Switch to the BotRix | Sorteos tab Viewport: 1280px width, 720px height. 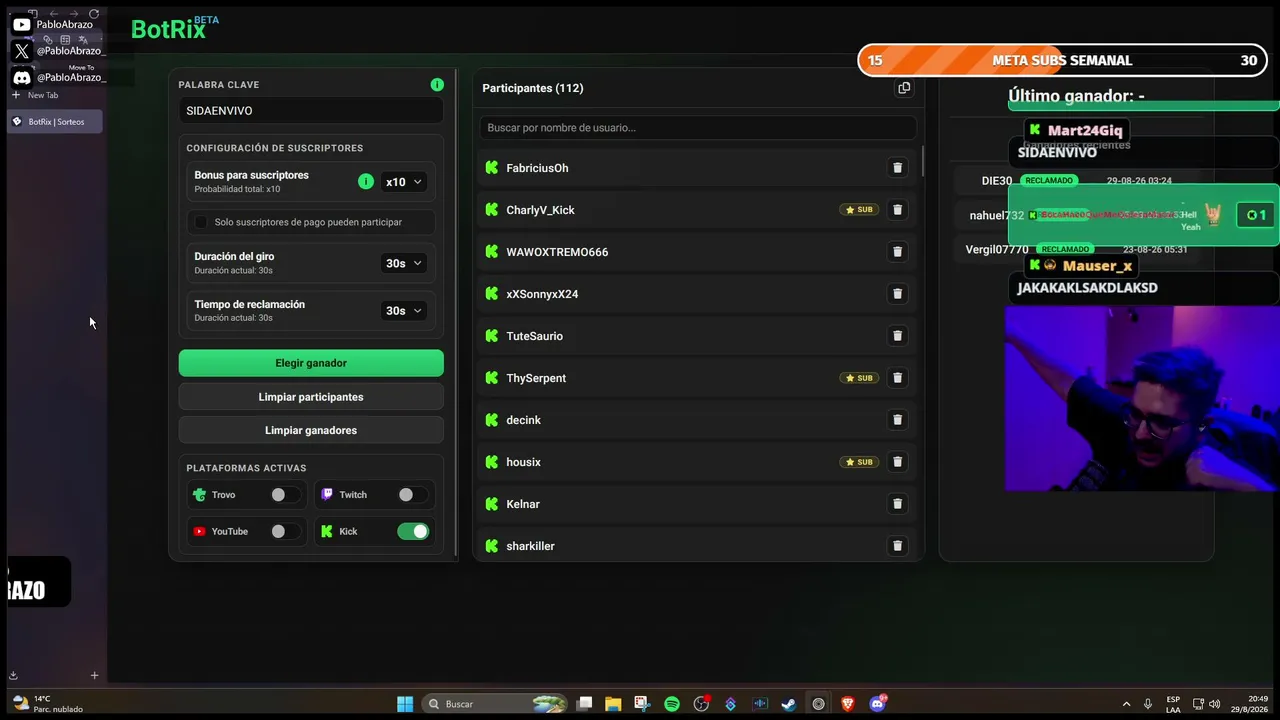point(55,122)
